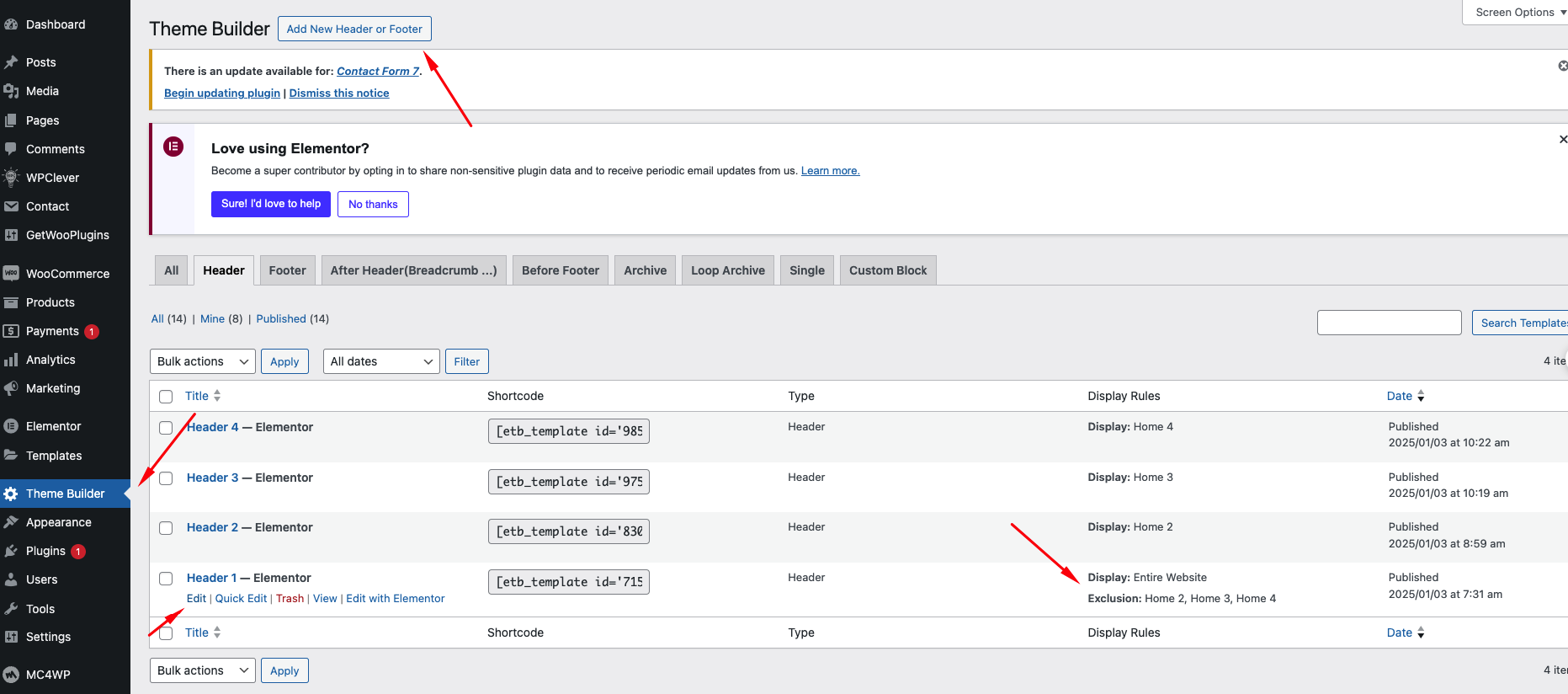Open the top Bulk actions dropdown
This screenshot has height=694, width=1568.
pyautogui.click(x=203, y=361)
